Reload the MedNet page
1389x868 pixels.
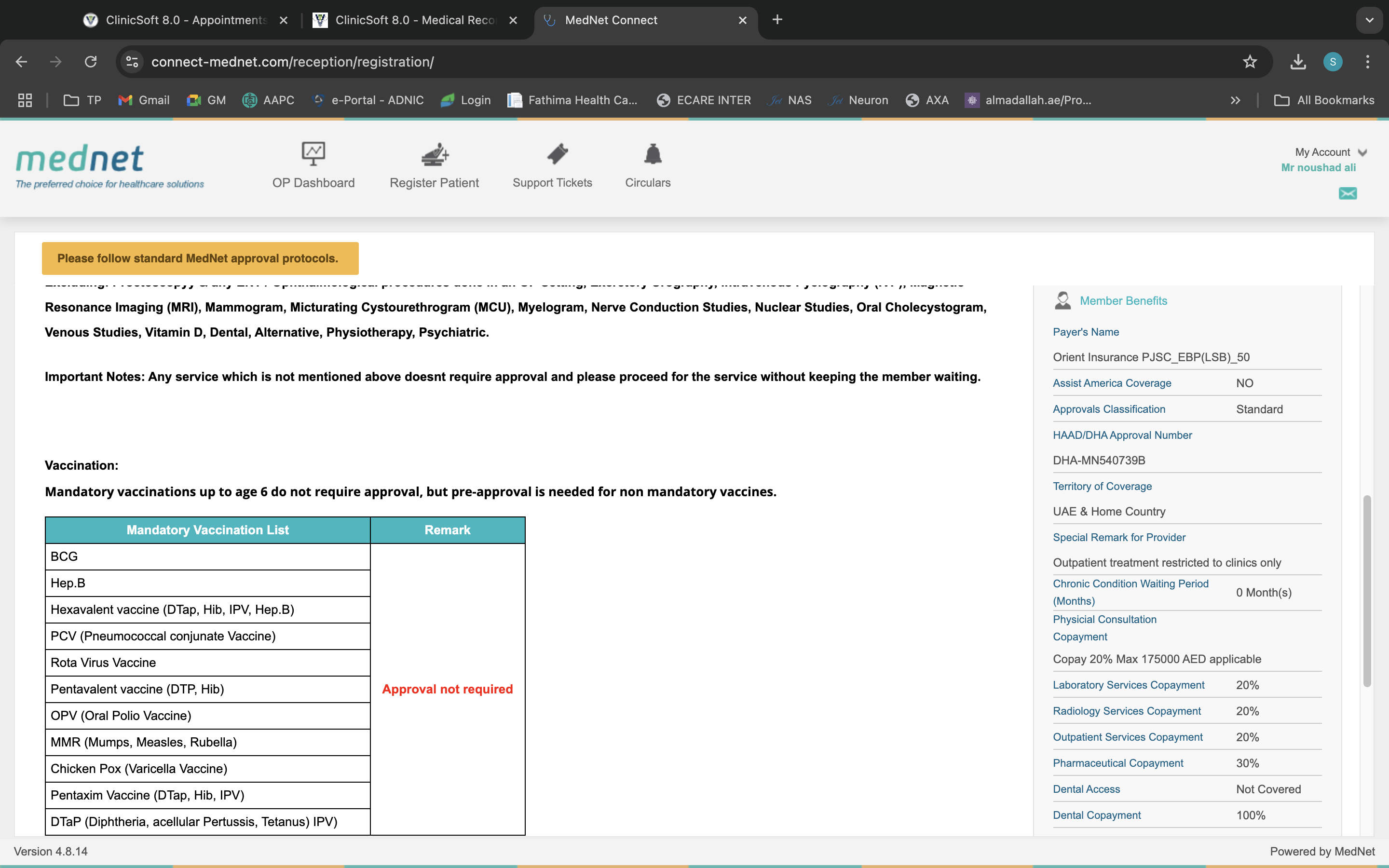point(91,62)
